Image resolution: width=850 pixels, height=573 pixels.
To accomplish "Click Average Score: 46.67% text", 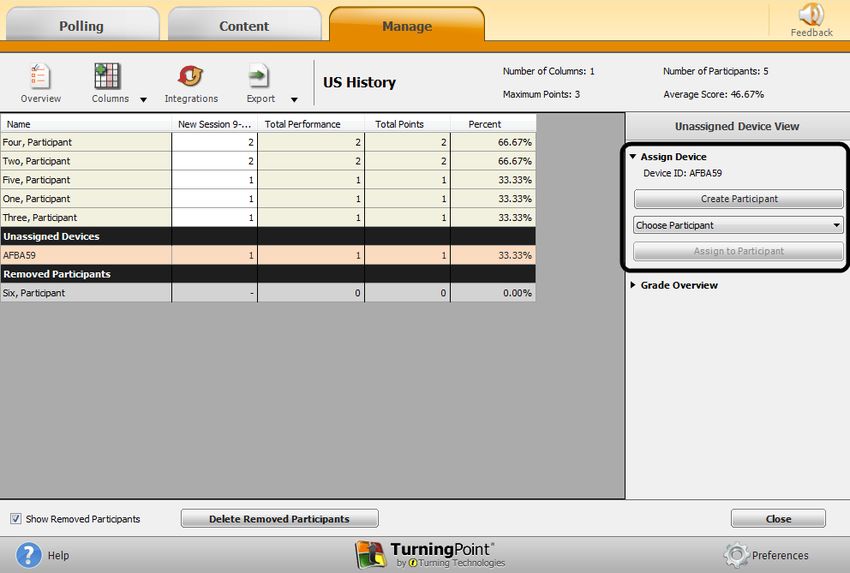I will tap(713, 94).
